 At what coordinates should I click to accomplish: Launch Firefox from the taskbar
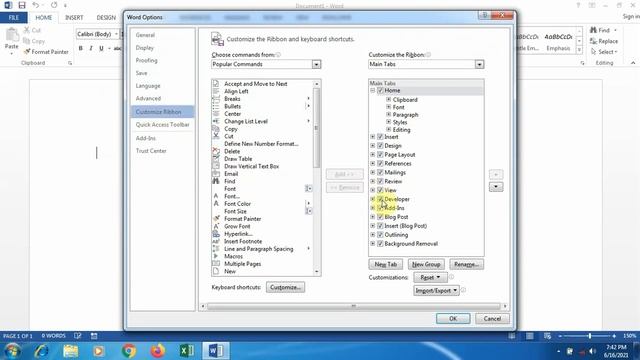point(158,351)
